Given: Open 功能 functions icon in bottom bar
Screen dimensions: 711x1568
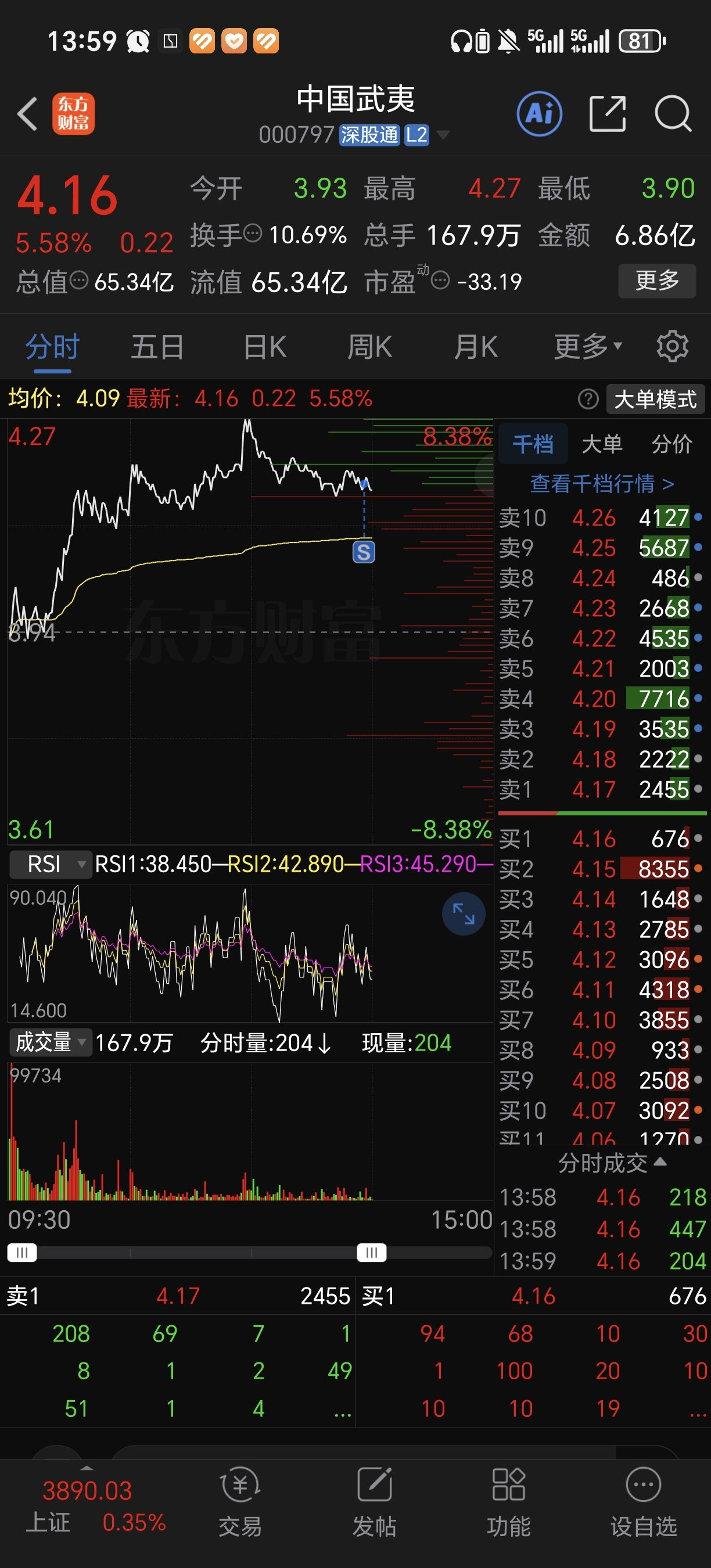Looking at the screenshot, I should point(508,1501).
